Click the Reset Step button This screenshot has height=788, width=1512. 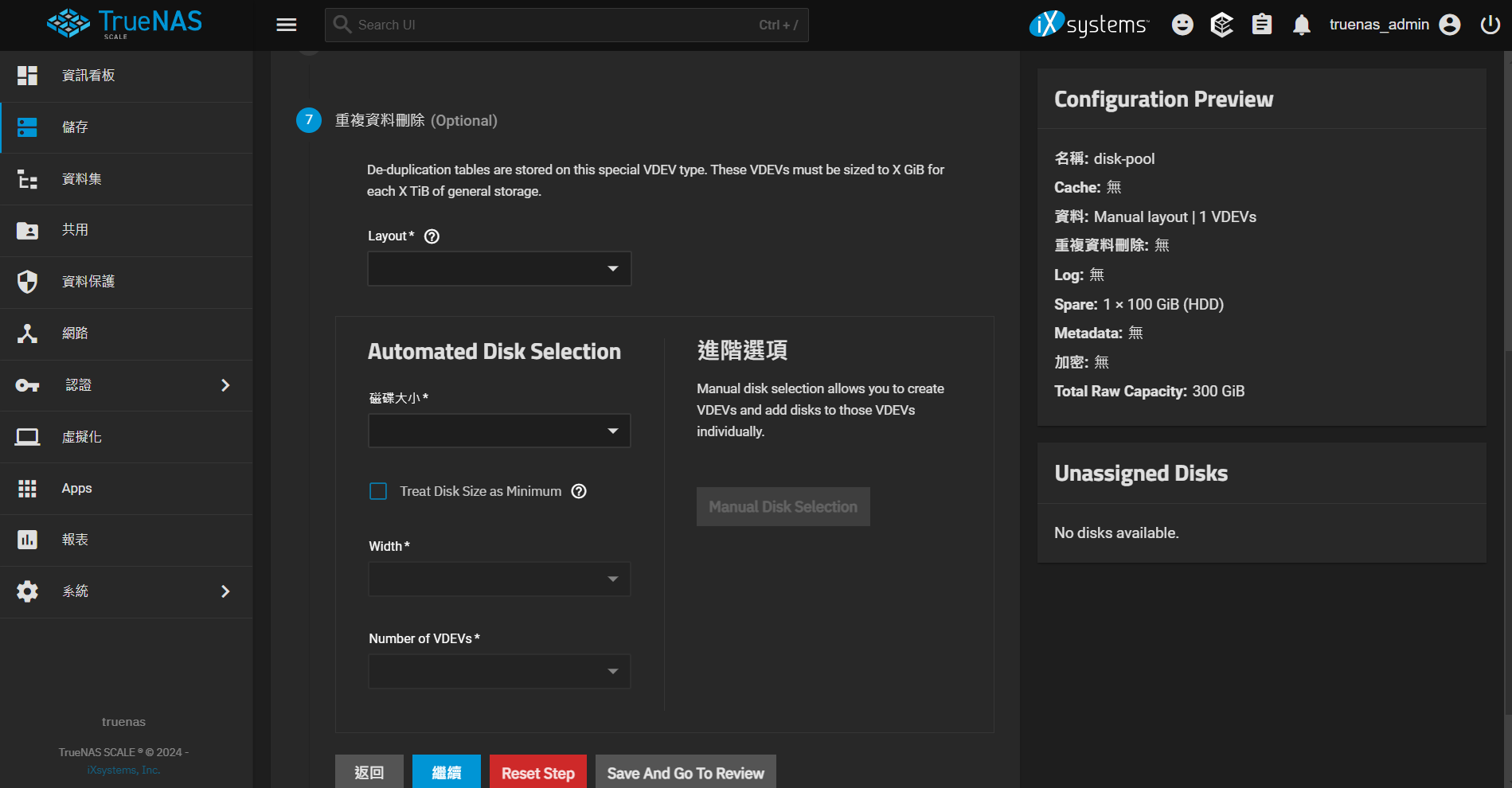537,773
